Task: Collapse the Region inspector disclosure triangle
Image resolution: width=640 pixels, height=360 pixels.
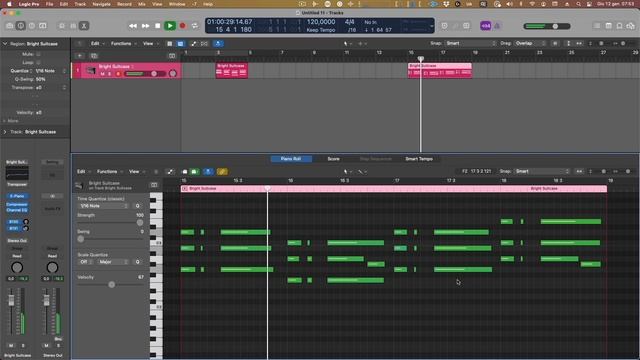Action: pyautogui.click(x=5, y=44)
